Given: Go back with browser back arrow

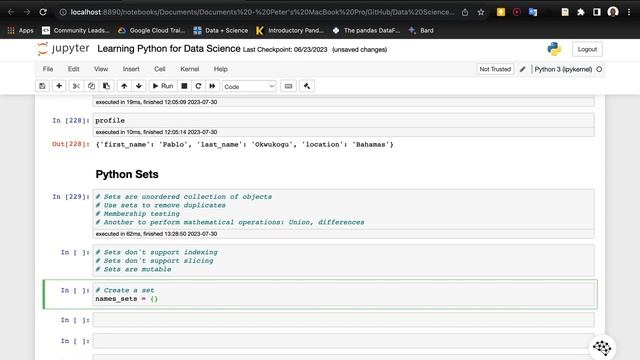Looking at the screenshot, I should pos(11,12).
